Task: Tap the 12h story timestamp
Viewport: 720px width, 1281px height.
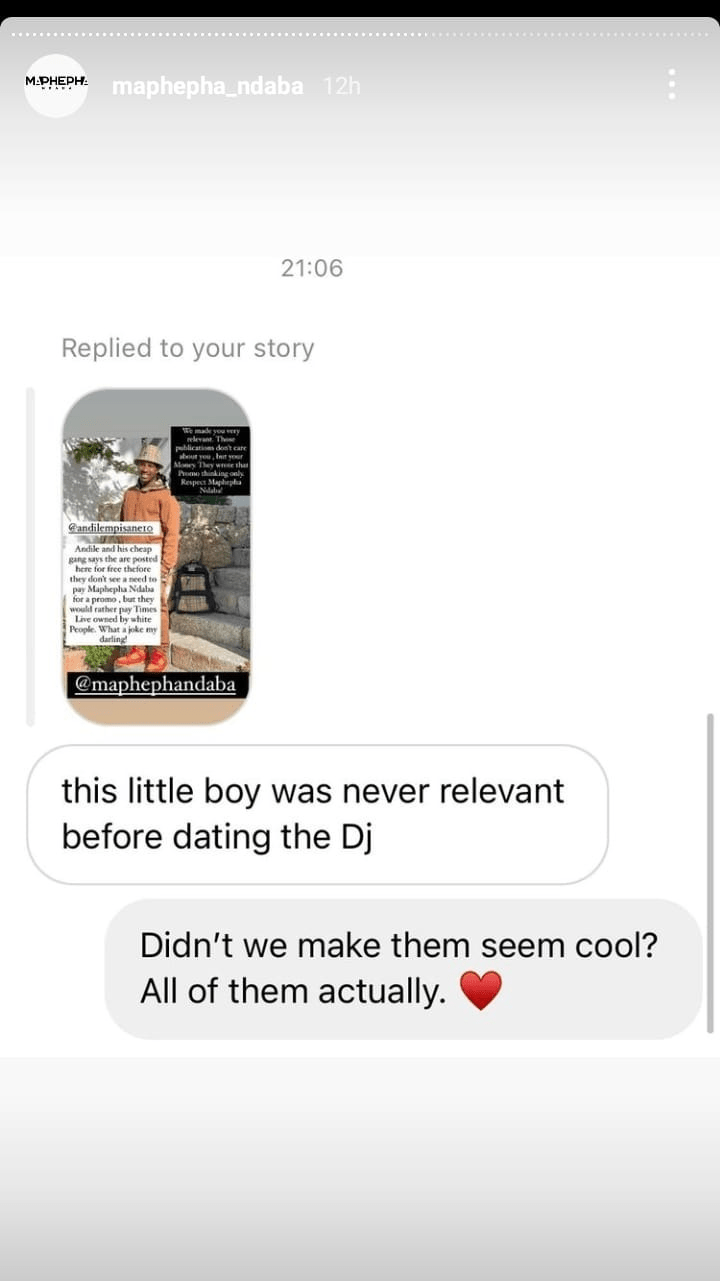Action: [342, 86]
